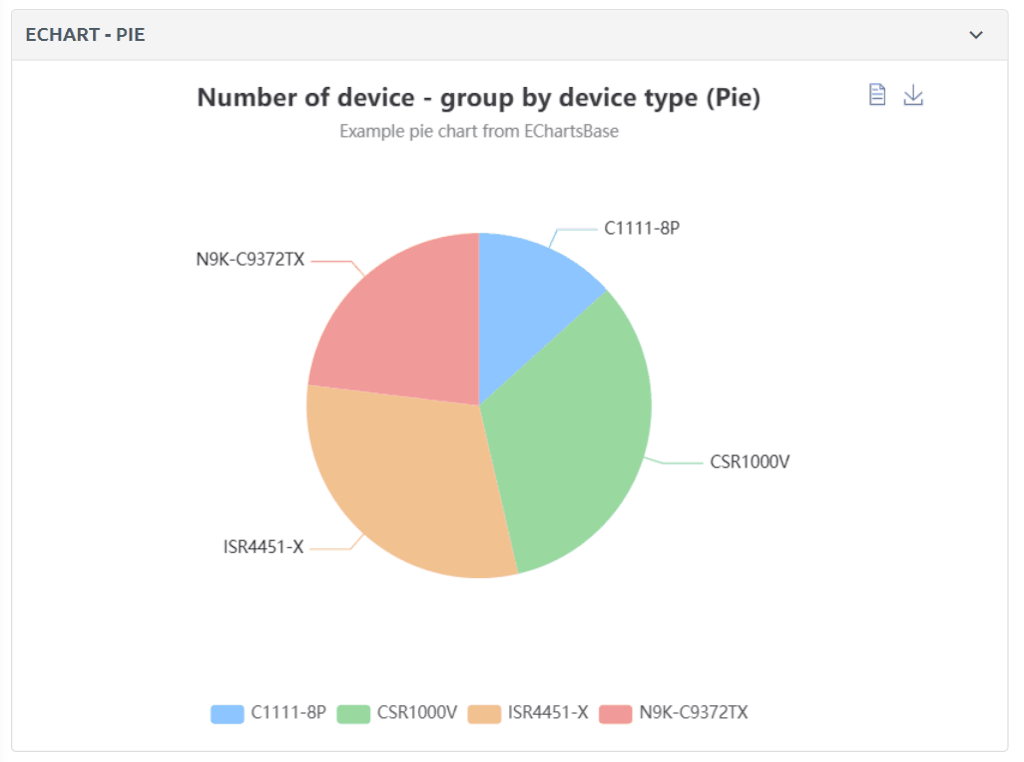Click the green CSR1000V legend swatch

(353, 713)
